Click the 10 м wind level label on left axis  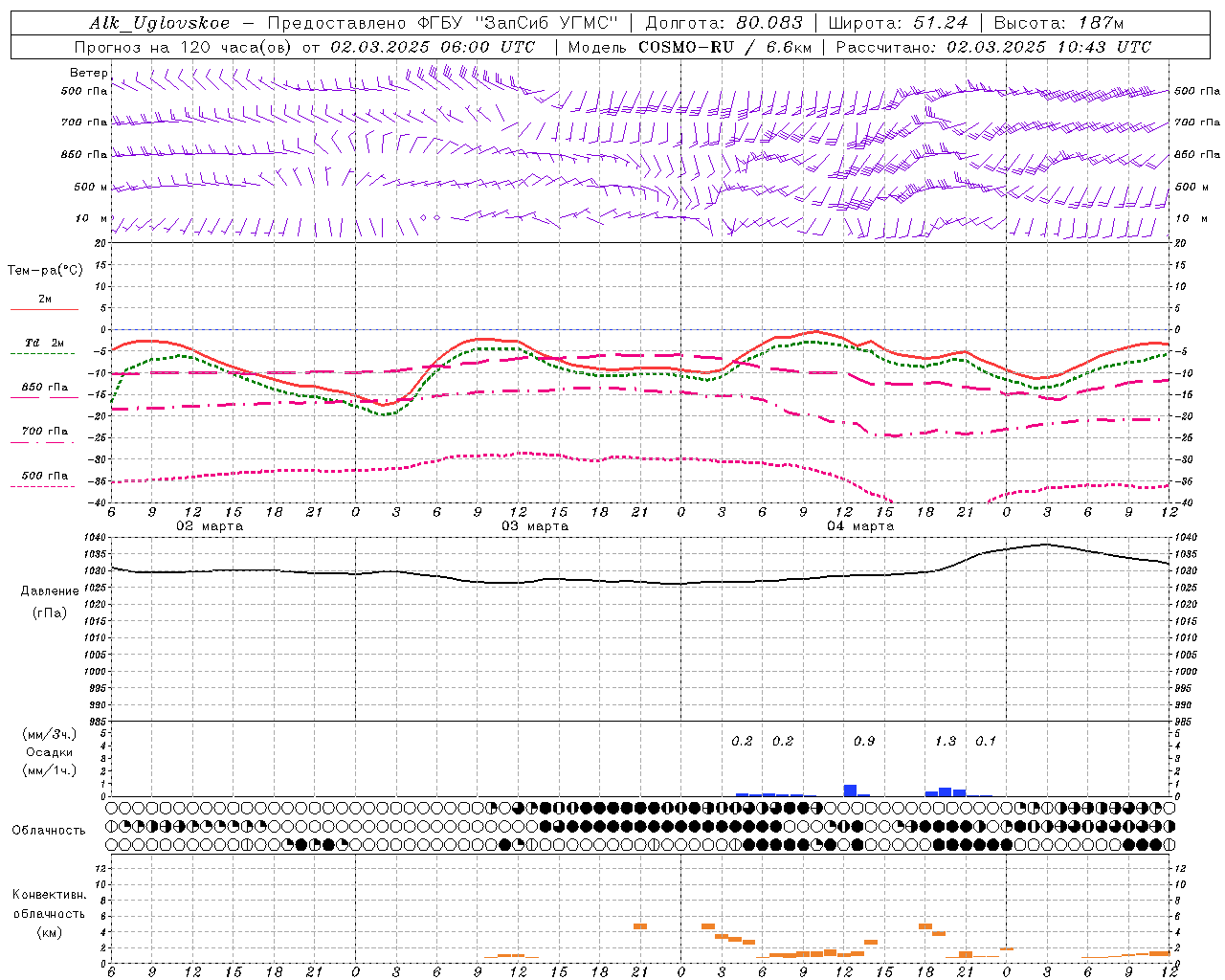tap(92, 218)
